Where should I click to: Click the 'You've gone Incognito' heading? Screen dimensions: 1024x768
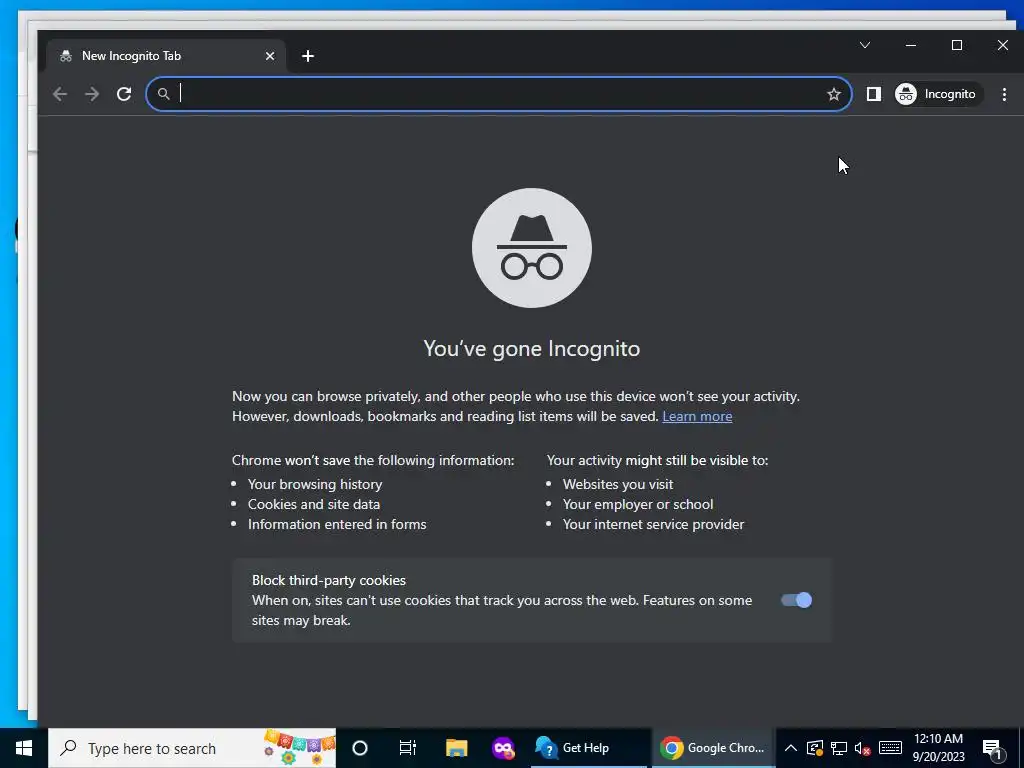tap(532, 349)
